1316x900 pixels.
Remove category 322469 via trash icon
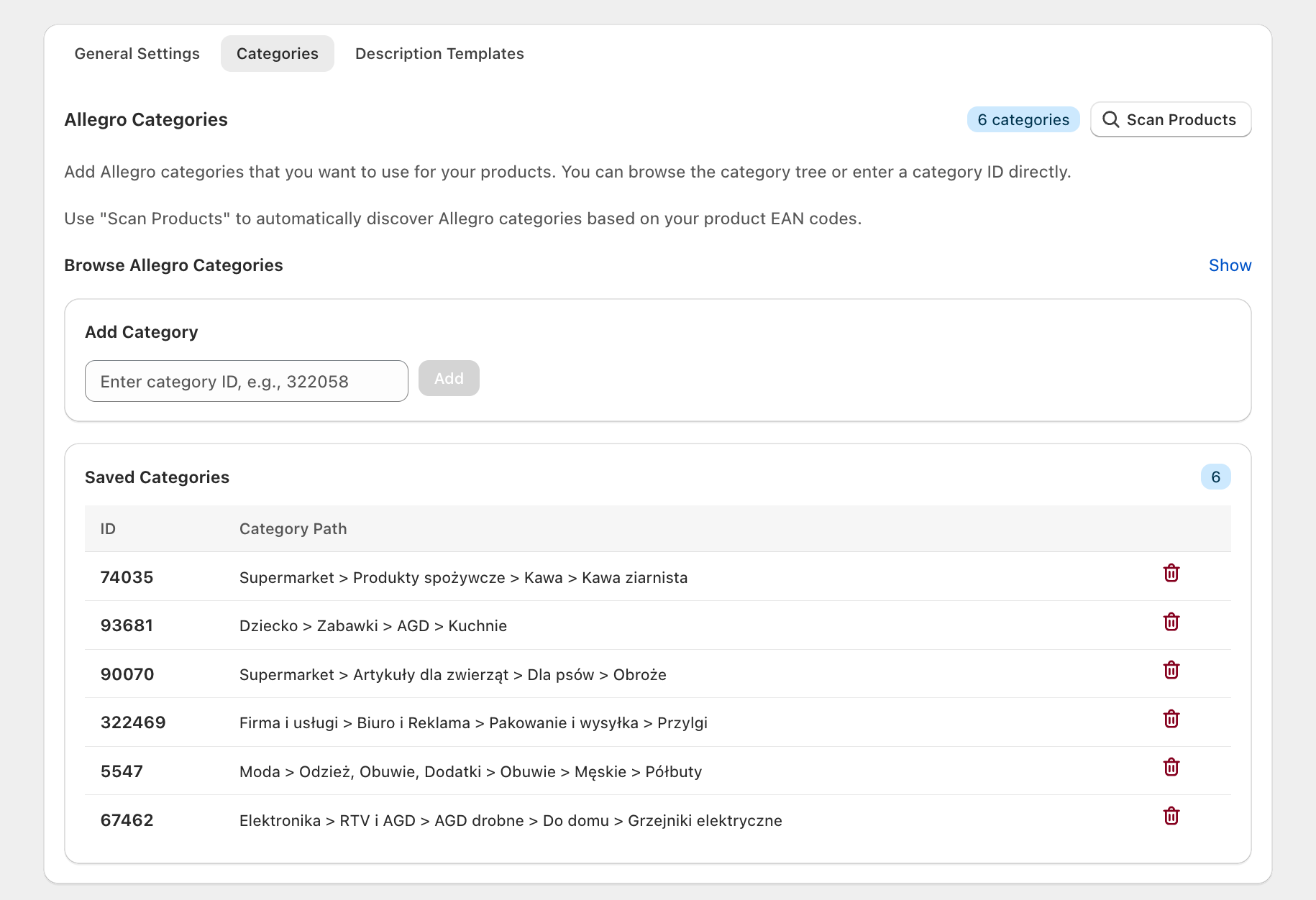(1171, 719)
